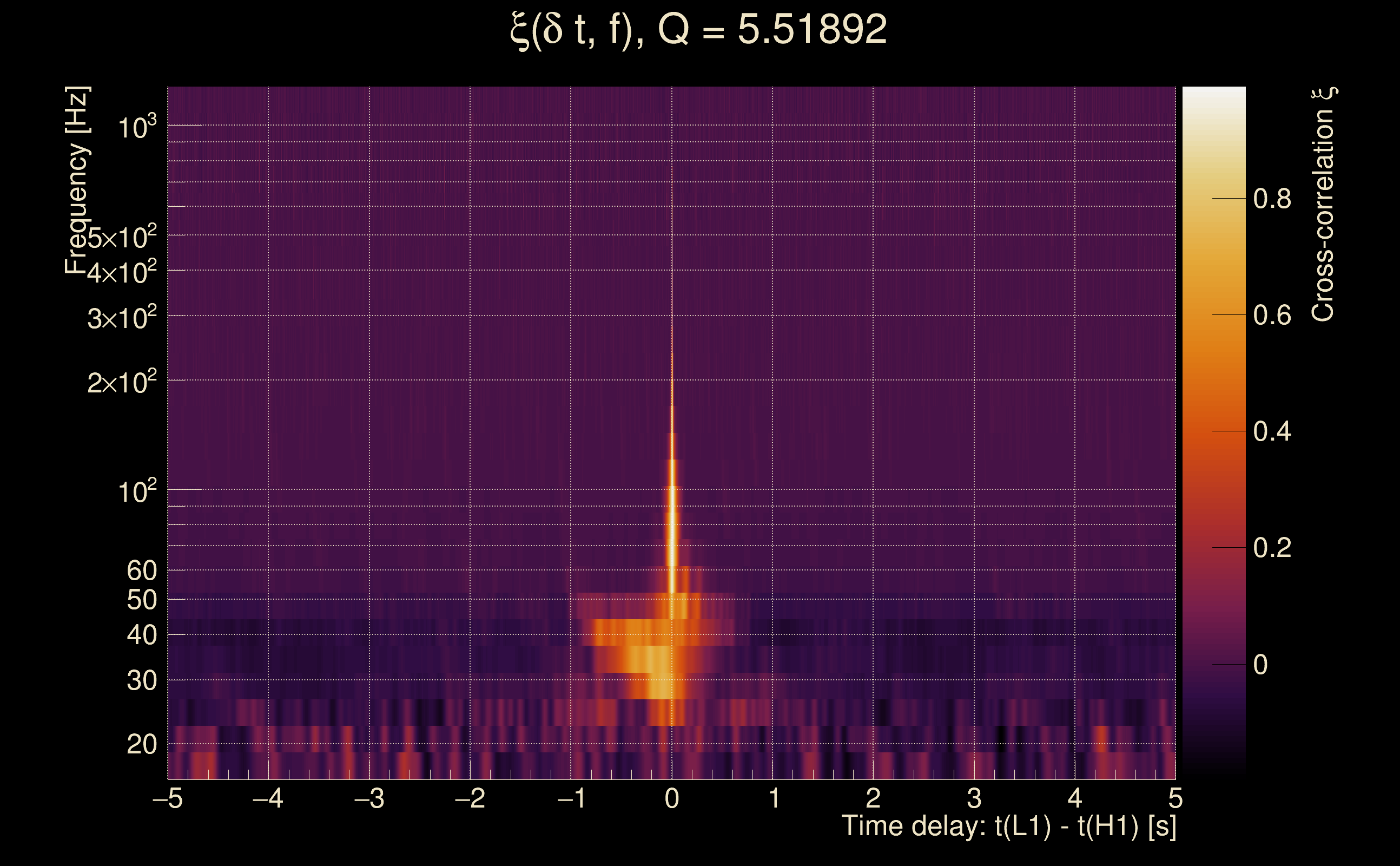Click the 60 Hz frequency tick label
Image resolution: width=1400 pixels, height=866 pixels.
141,570
